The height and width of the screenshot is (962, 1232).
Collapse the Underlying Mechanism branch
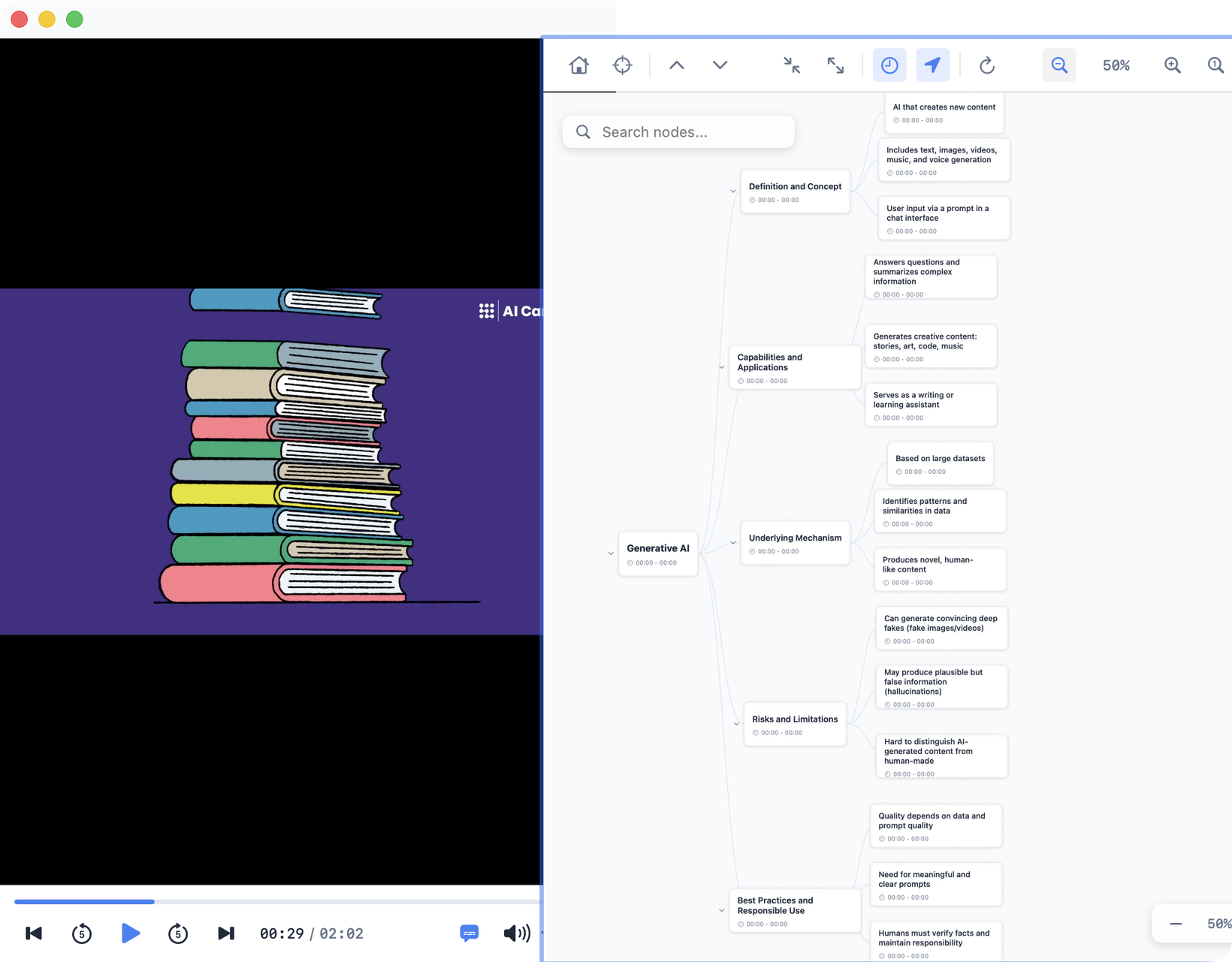tap(733, 543)
